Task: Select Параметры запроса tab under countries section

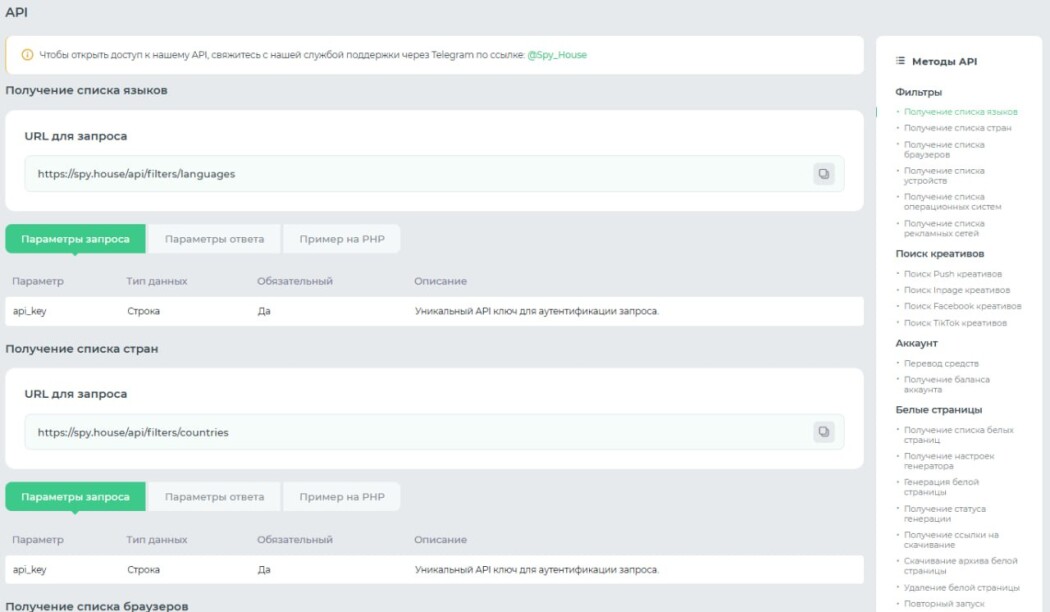Action: (x=75, y=497)
